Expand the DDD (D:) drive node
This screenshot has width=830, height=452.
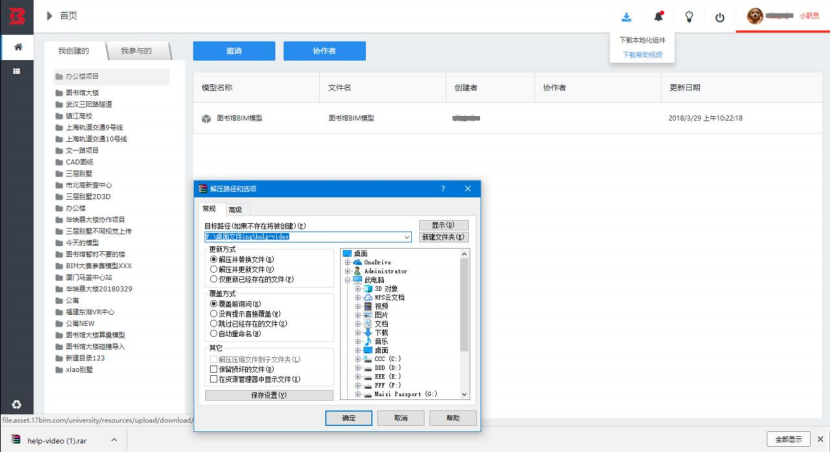click(x=358, y=368)
